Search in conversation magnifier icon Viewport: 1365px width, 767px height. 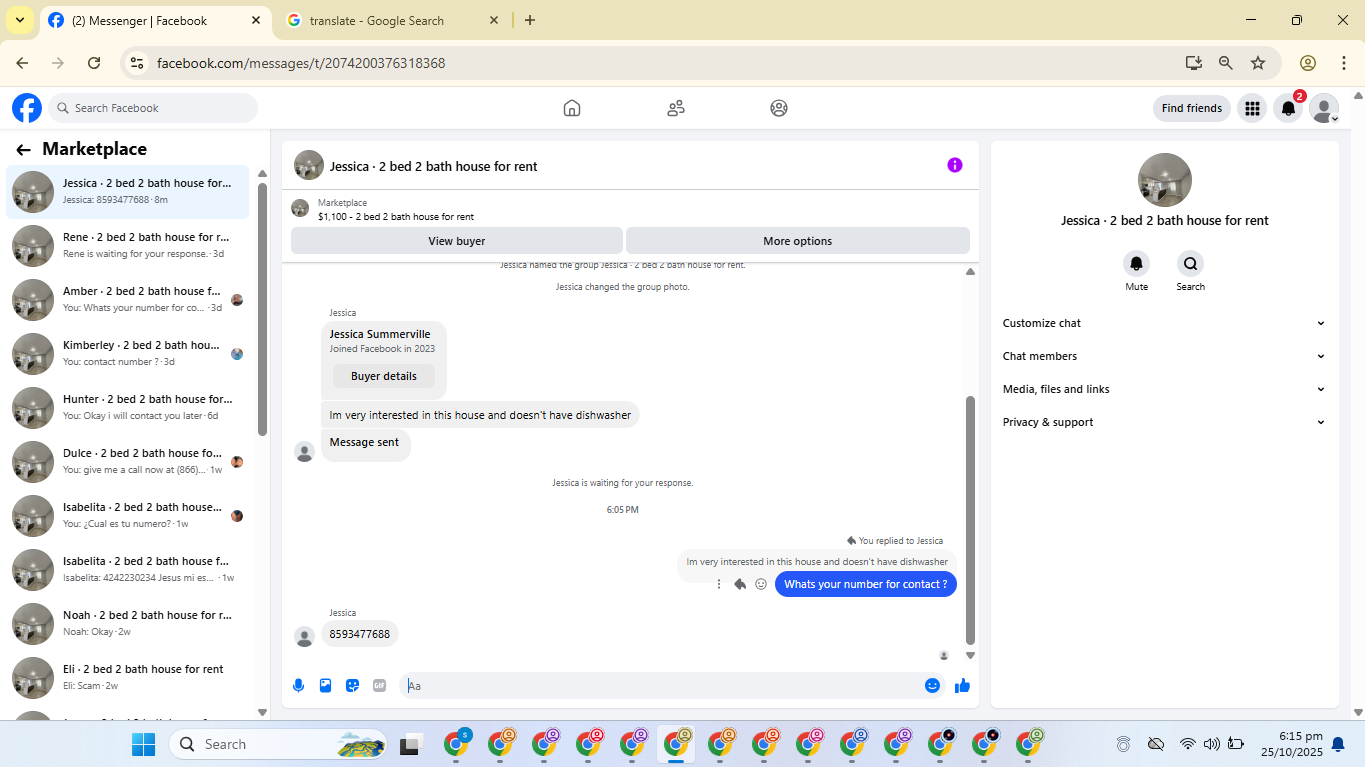click(1190, 264)
